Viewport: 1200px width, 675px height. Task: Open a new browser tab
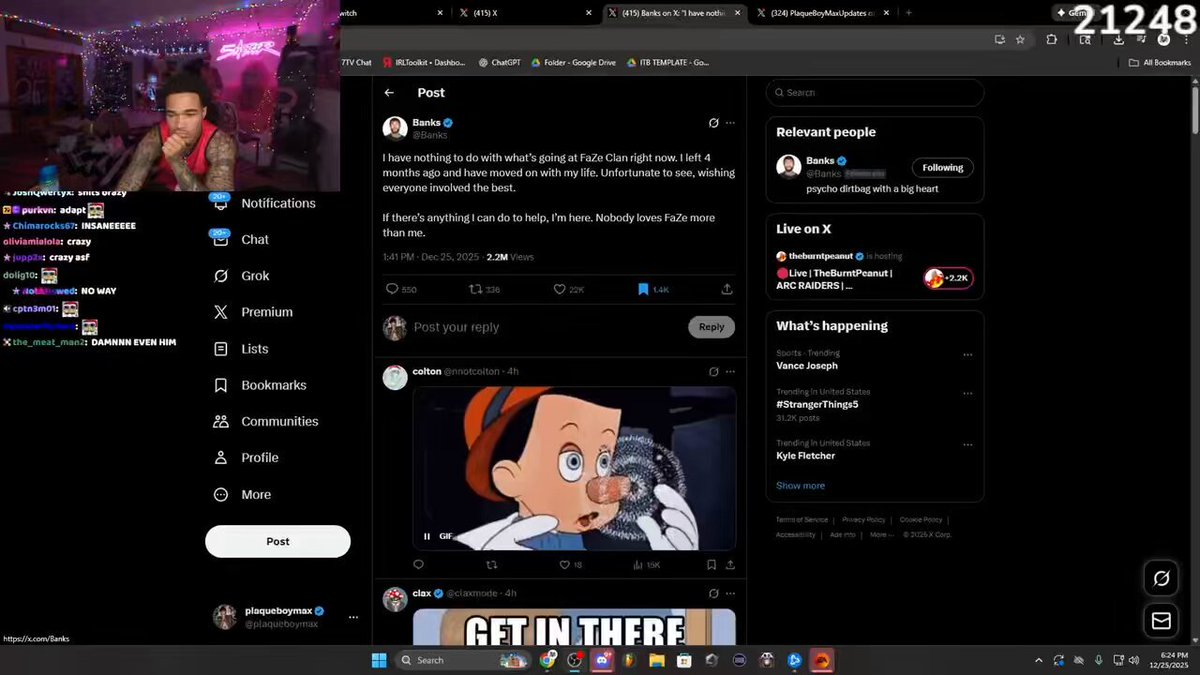click(x=908, y=13)
